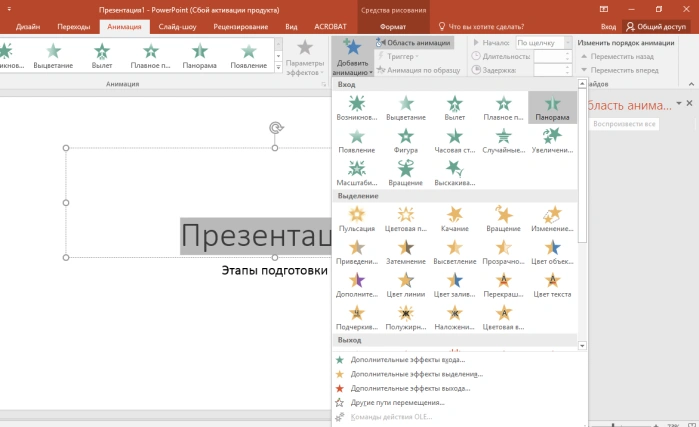Choose Цвет объекта emphasis effect
Image resolution: width=699 pixels, height=427 pixels.
[552, 252]
